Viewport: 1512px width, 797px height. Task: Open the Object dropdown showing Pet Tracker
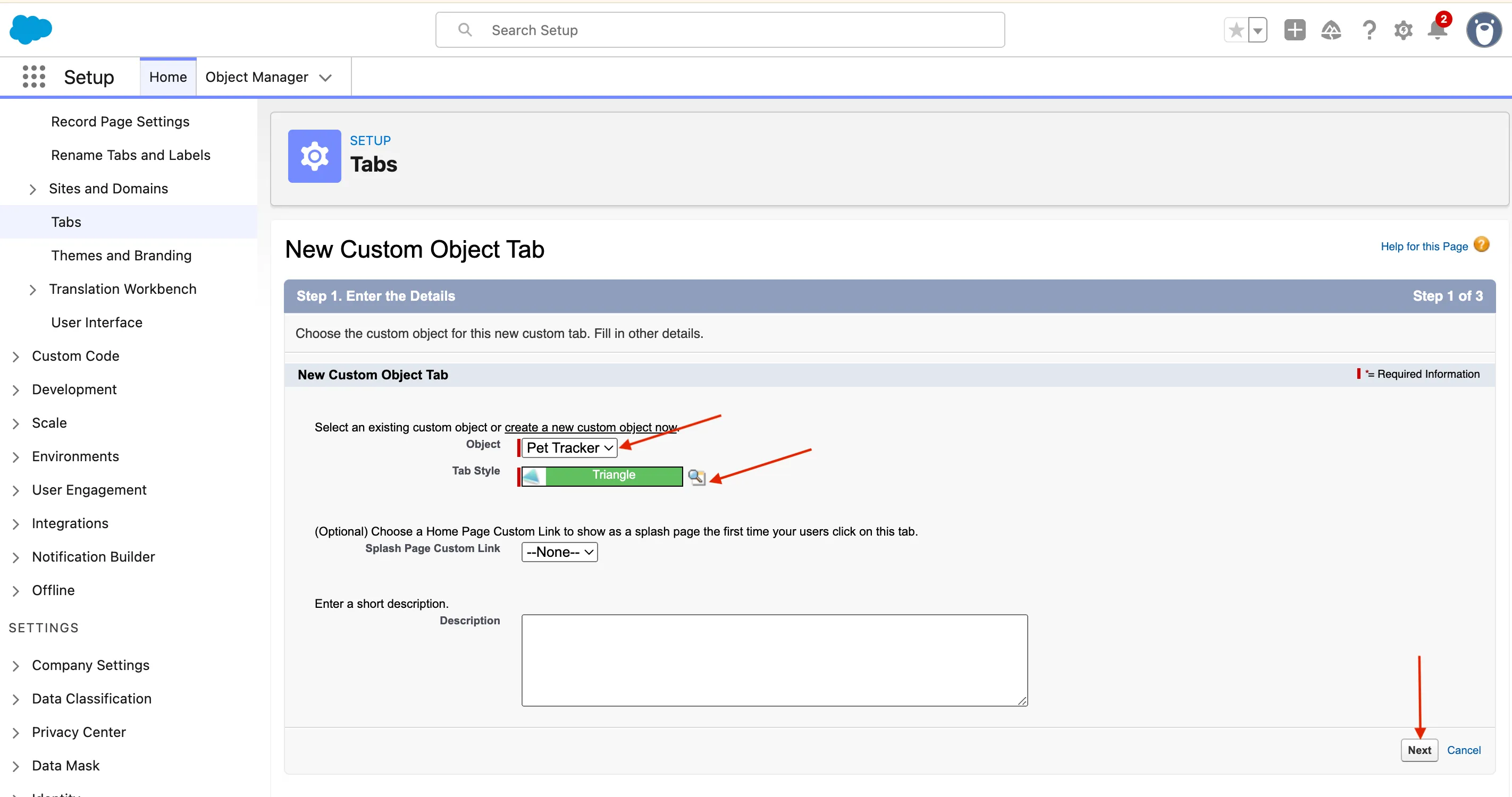click(x=569, y=448)
